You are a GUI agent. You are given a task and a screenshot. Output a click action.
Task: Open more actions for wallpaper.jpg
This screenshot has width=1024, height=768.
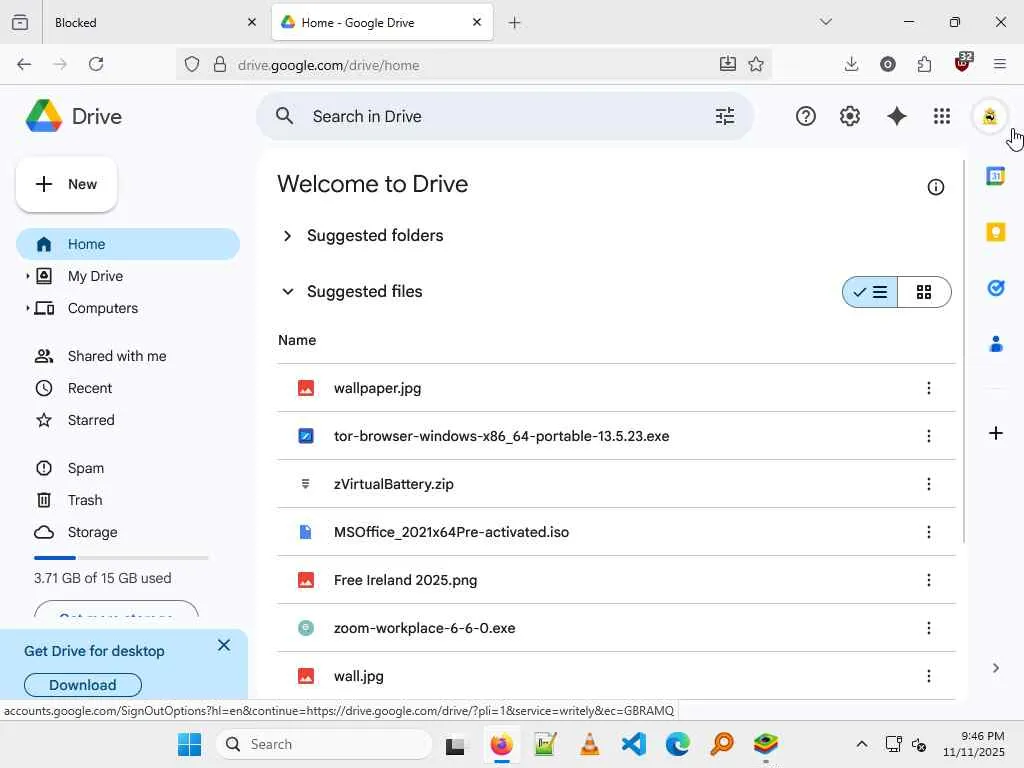(x=928, y=388)
